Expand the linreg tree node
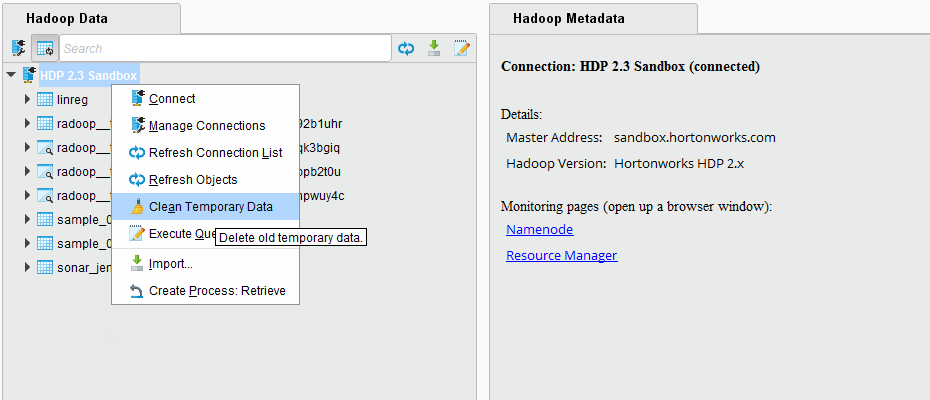 pyautogui.click(x=28, y=100)
